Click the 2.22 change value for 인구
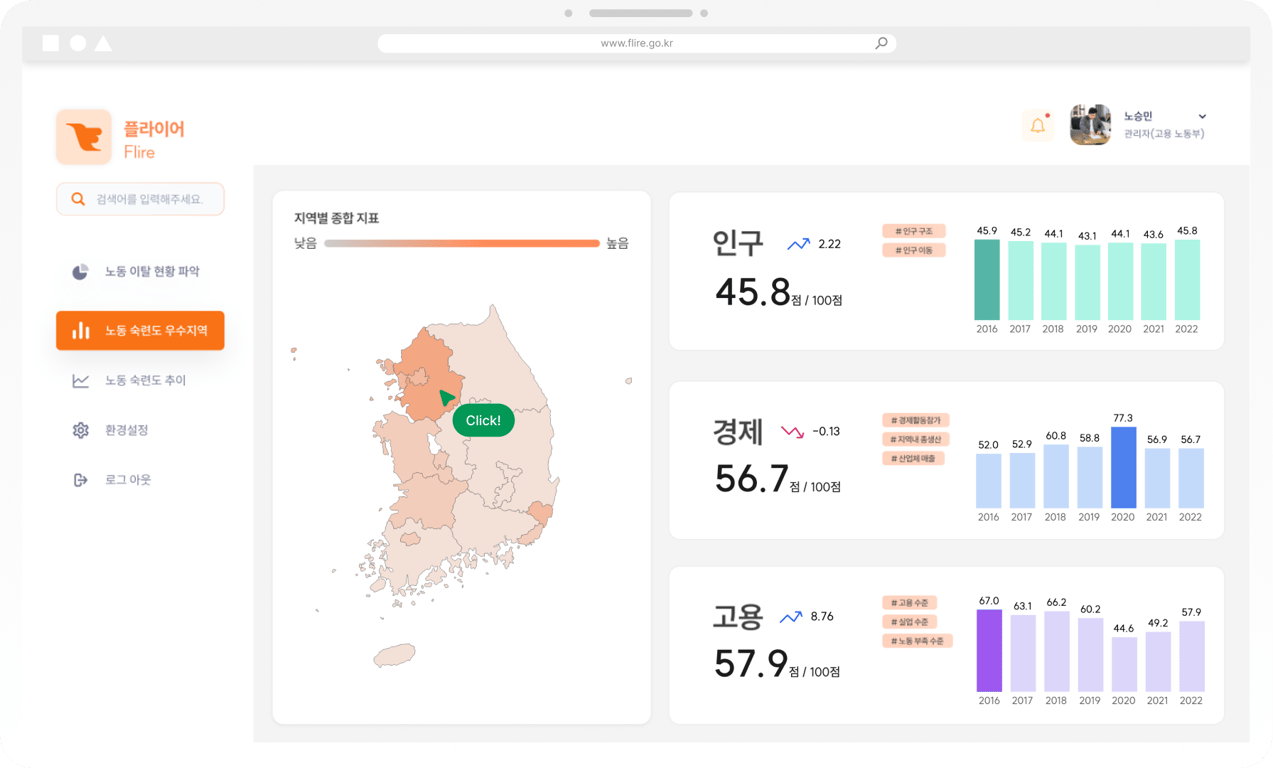 pyautogui.click(x=829, y=244)
